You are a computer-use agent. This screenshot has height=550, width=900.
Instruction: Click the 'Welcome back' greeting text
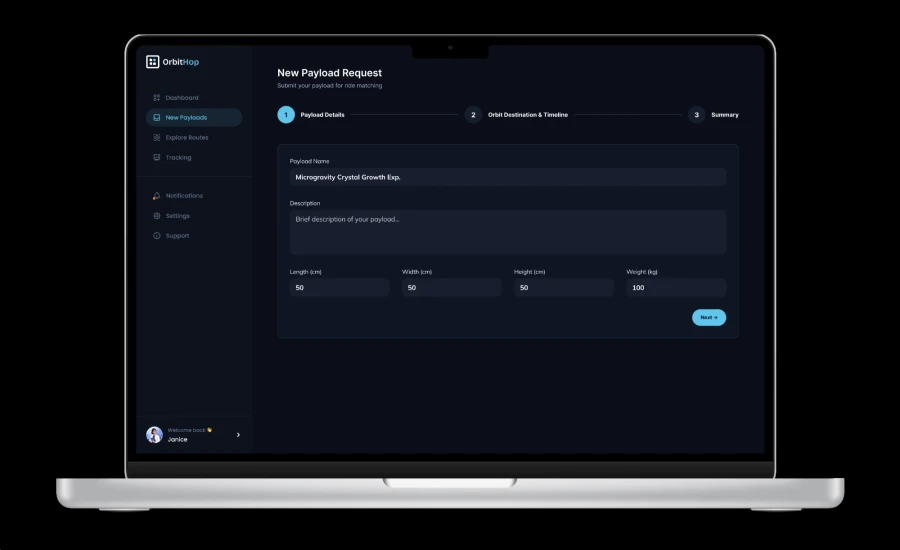point(187,430)
